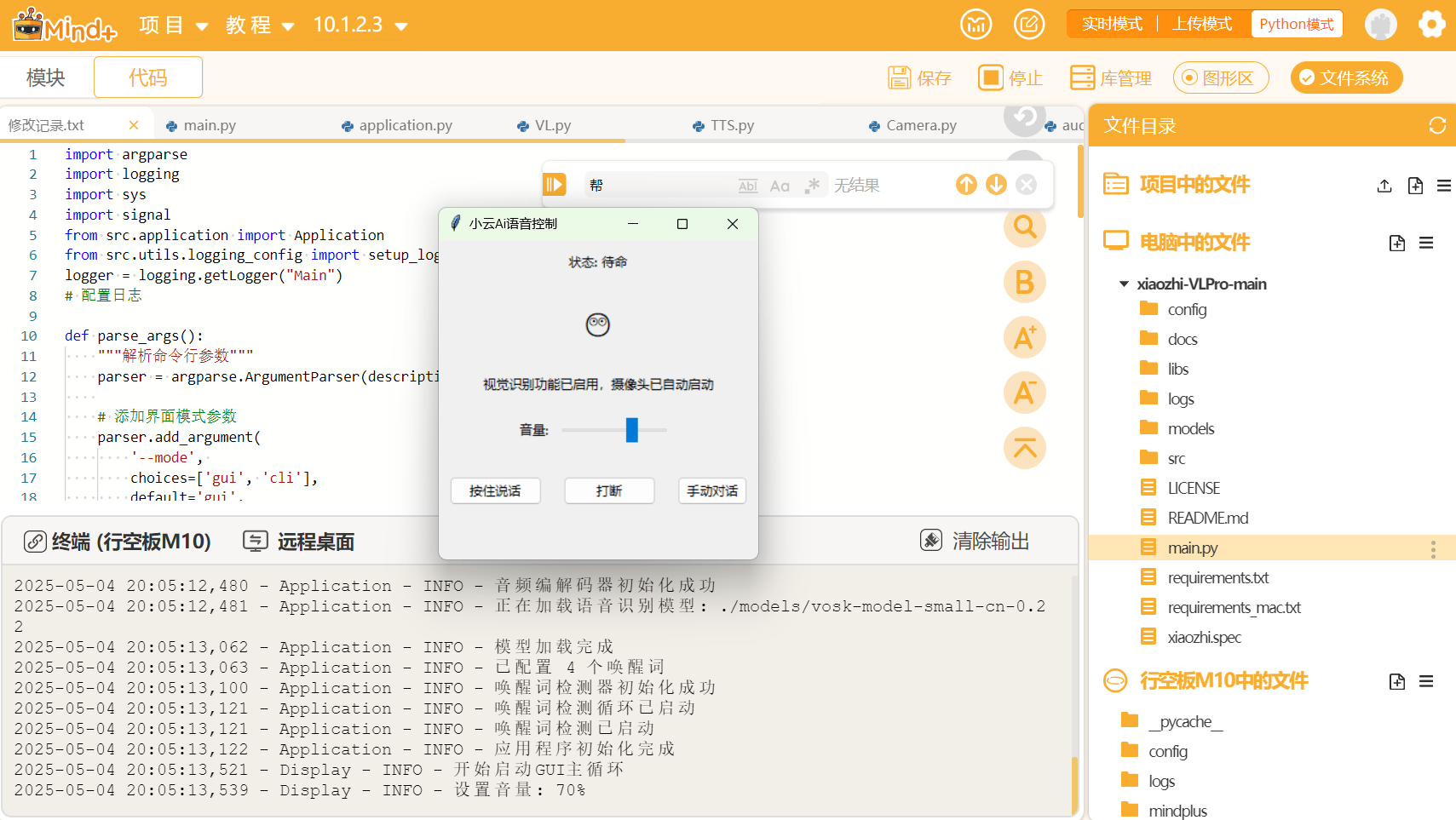Open 库管理 library manager
The height and width of the screenshot is (820, 1456).
coord(1111,77)
